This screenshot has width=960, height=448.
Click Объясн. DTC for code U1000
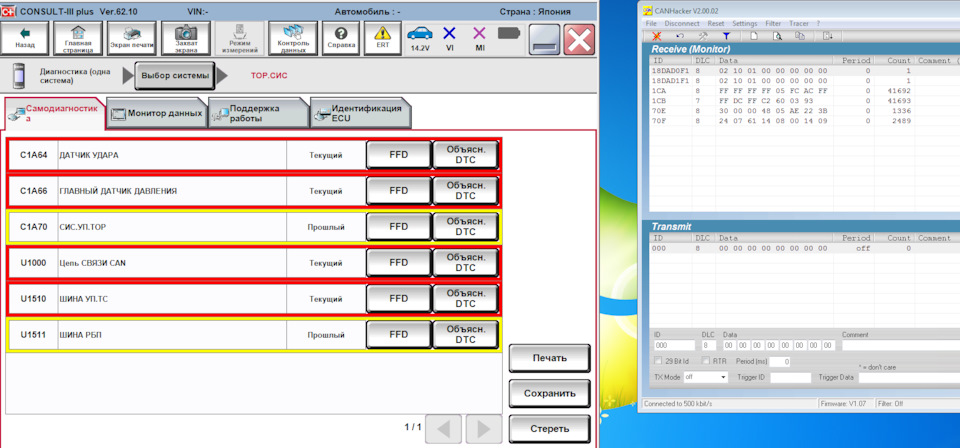(x=465, y=263)
